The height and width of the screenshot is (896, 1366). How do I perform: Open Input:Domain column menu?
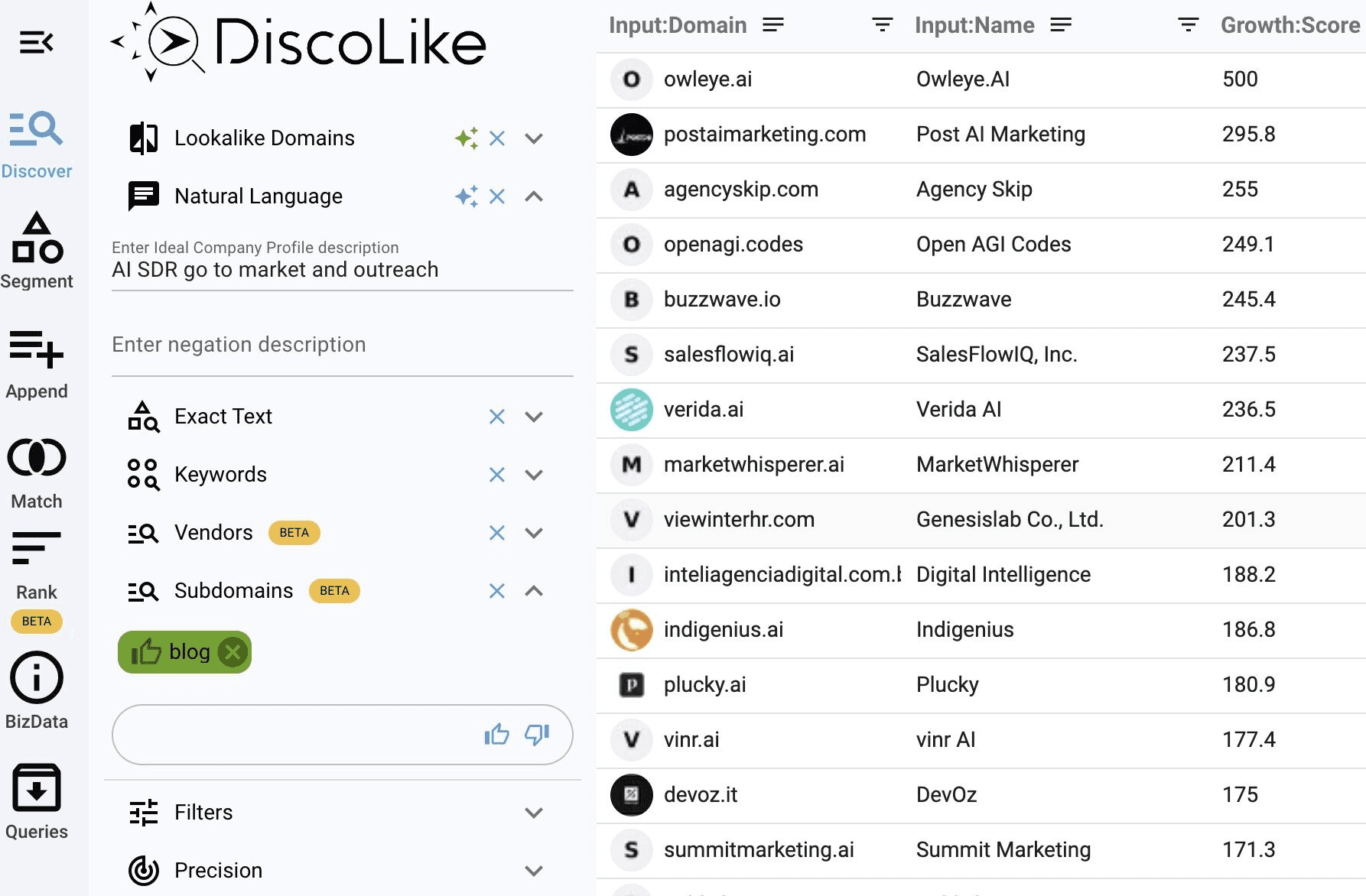click(773, 25)
